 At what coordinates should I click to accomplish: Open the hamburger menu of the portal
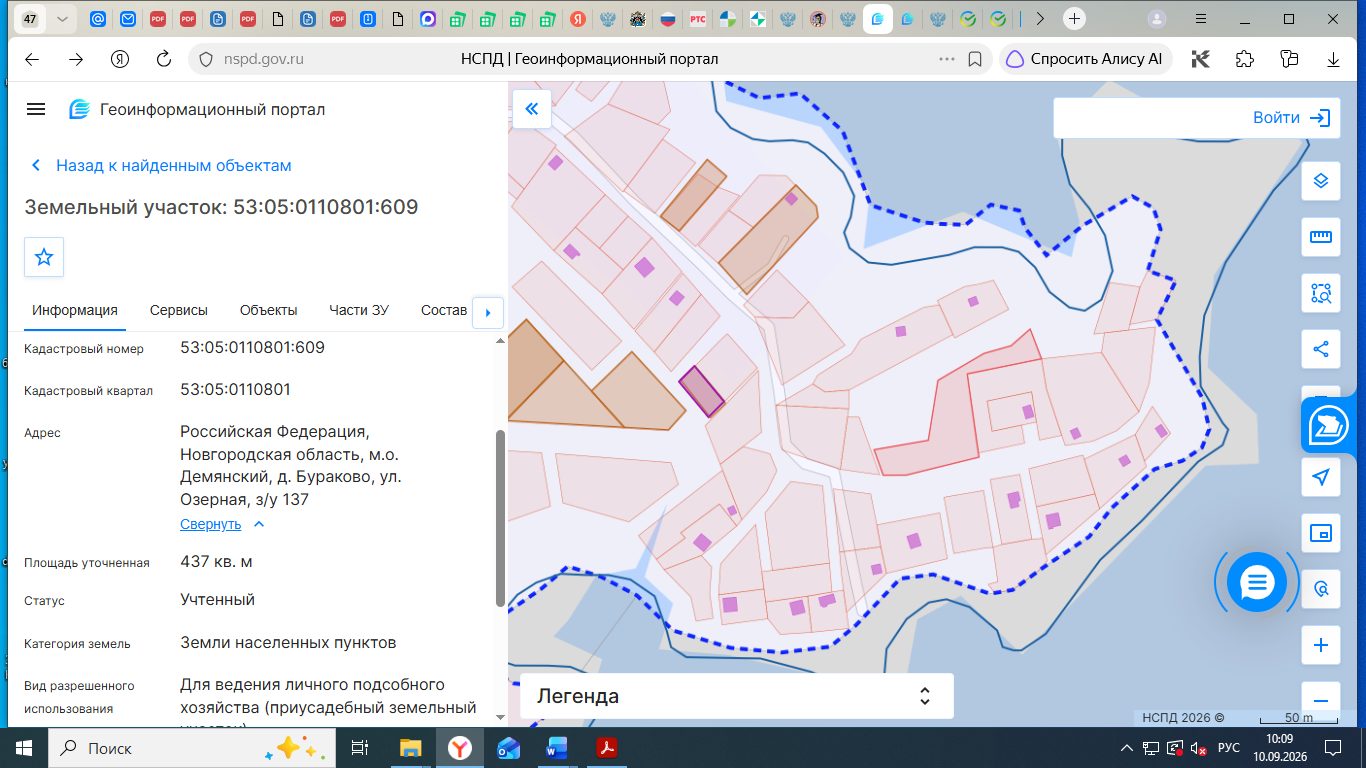pyautogui.click(x=36, y=109)
